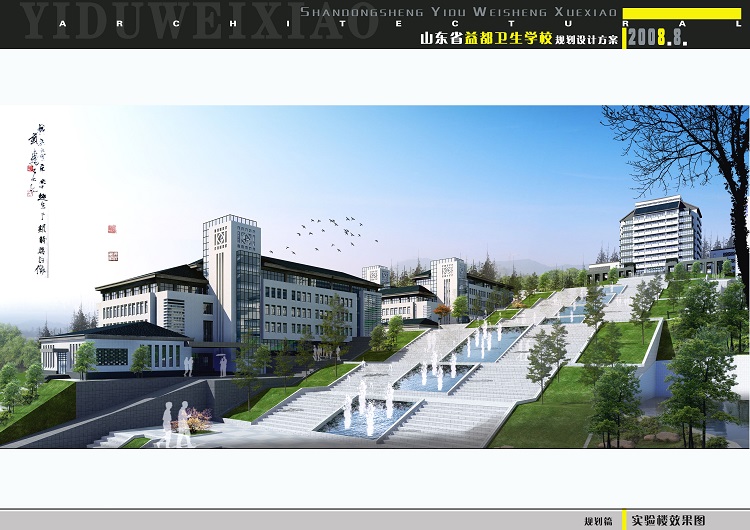Image resolution: width=750 pixels, height=530 pixels.
Task: Click the red seal stamp below calligraphy
Action: [111, 228]
